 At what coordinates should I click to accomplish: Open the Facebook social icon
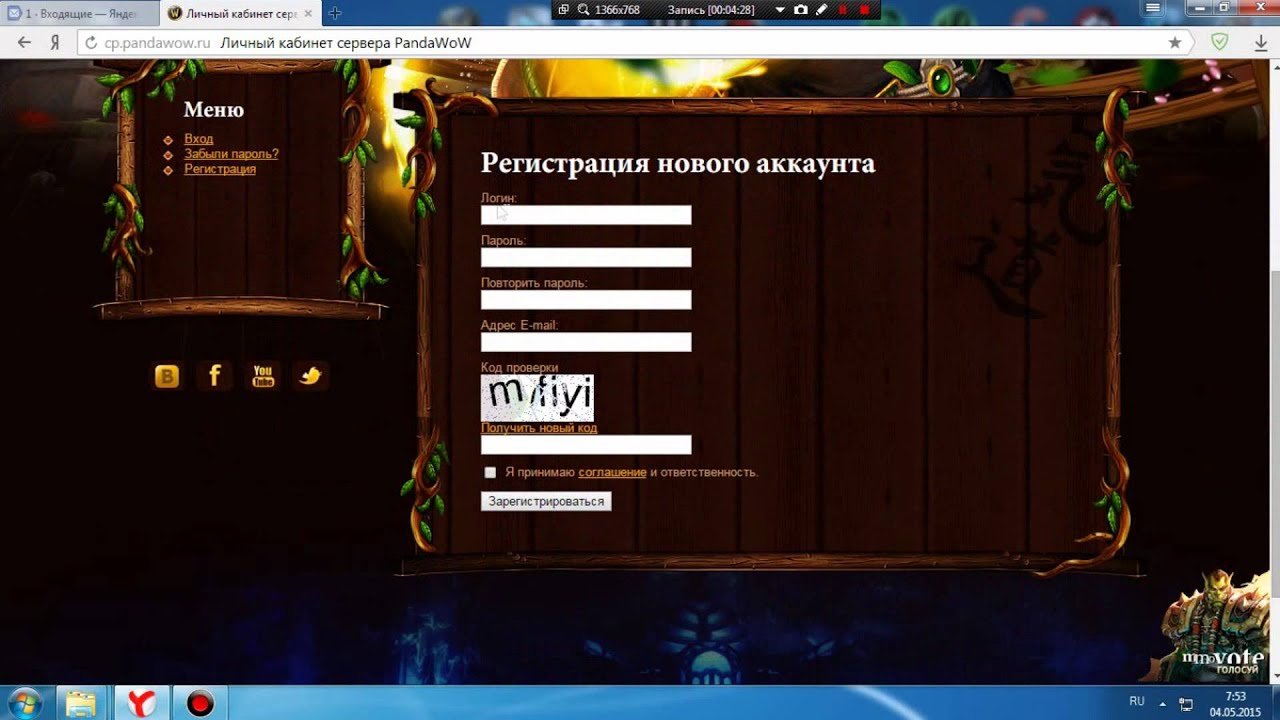coord(215,376)
